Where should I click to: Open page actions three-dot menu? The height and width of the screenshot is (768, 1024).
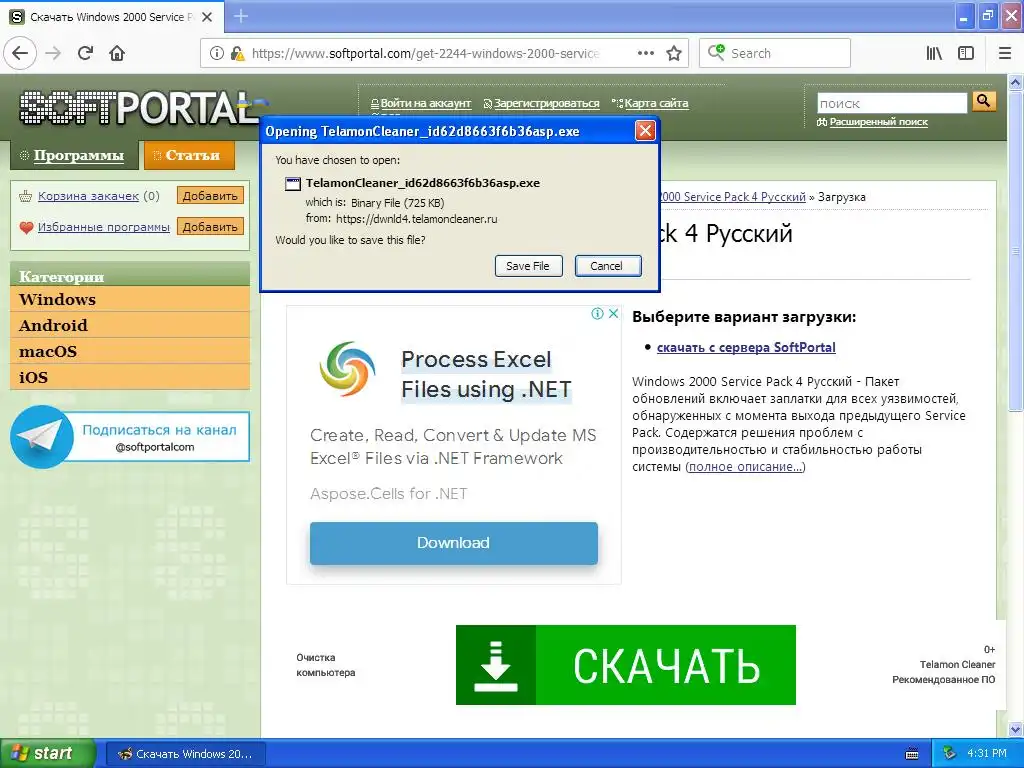(x=646, y=54)
